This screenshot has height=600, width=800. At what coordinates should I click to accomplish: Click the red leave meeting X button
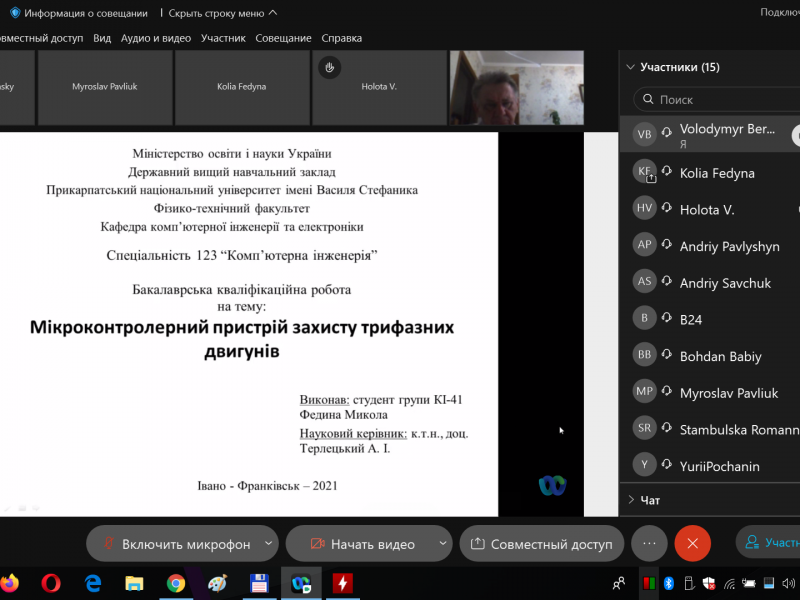click(x=692, y=543)
